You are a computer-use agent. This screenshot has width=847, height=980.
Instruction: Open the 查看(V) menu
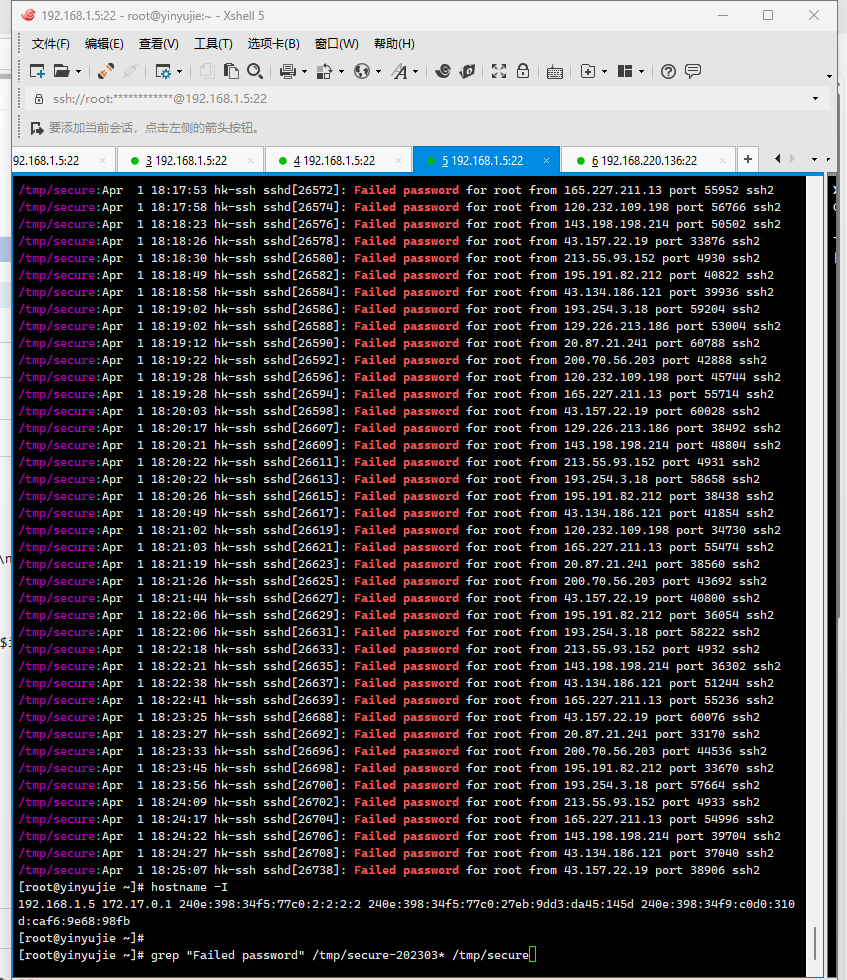tap(159, 44)
